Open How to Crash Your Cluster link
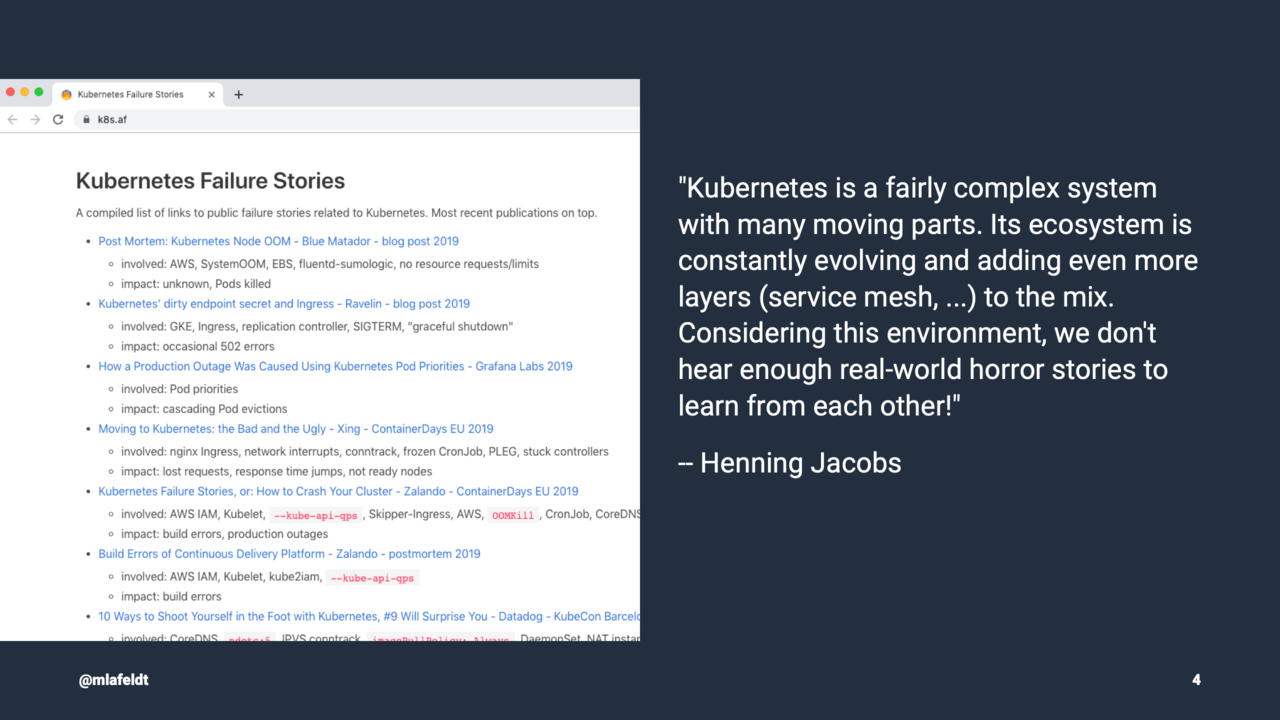The image size is (1280, 720). click(338, 491)
